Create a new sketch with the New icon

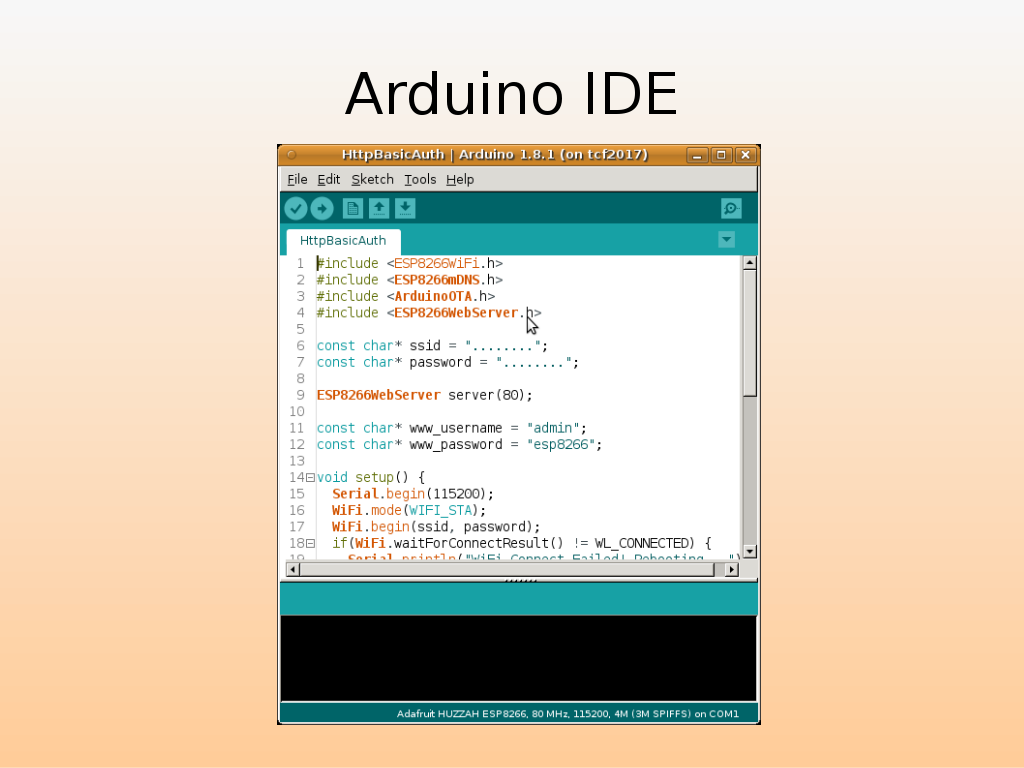(x=353, y=208)
